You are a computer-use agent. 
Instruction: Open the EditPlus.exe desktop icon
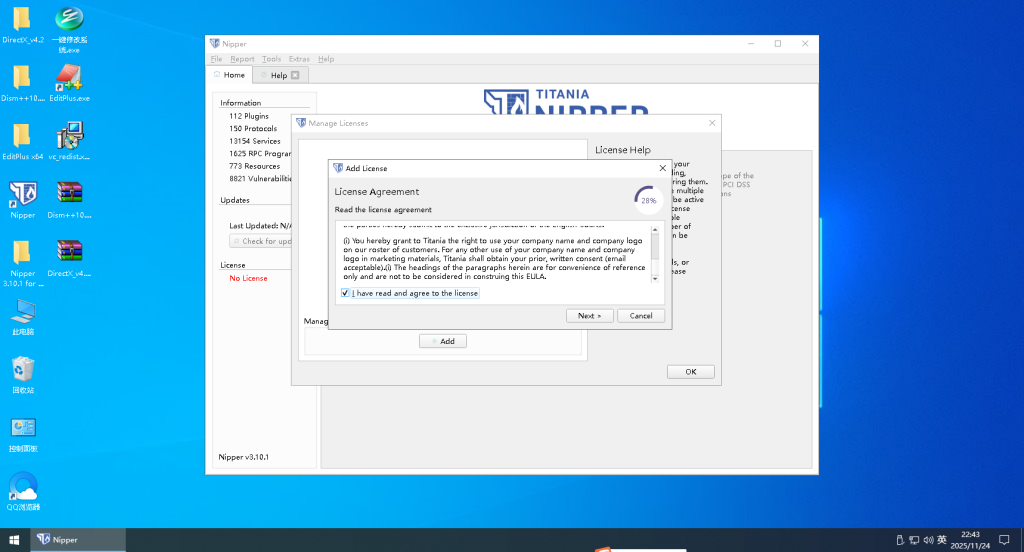[x=69, y=78]
